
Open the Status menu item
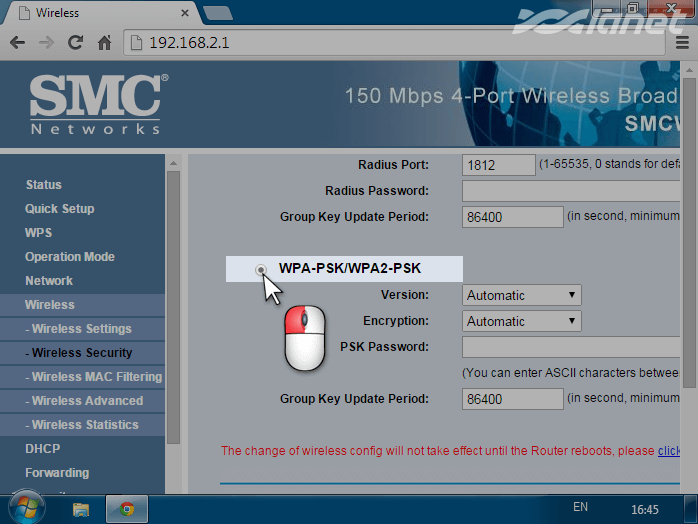click(x=44, y=184)
